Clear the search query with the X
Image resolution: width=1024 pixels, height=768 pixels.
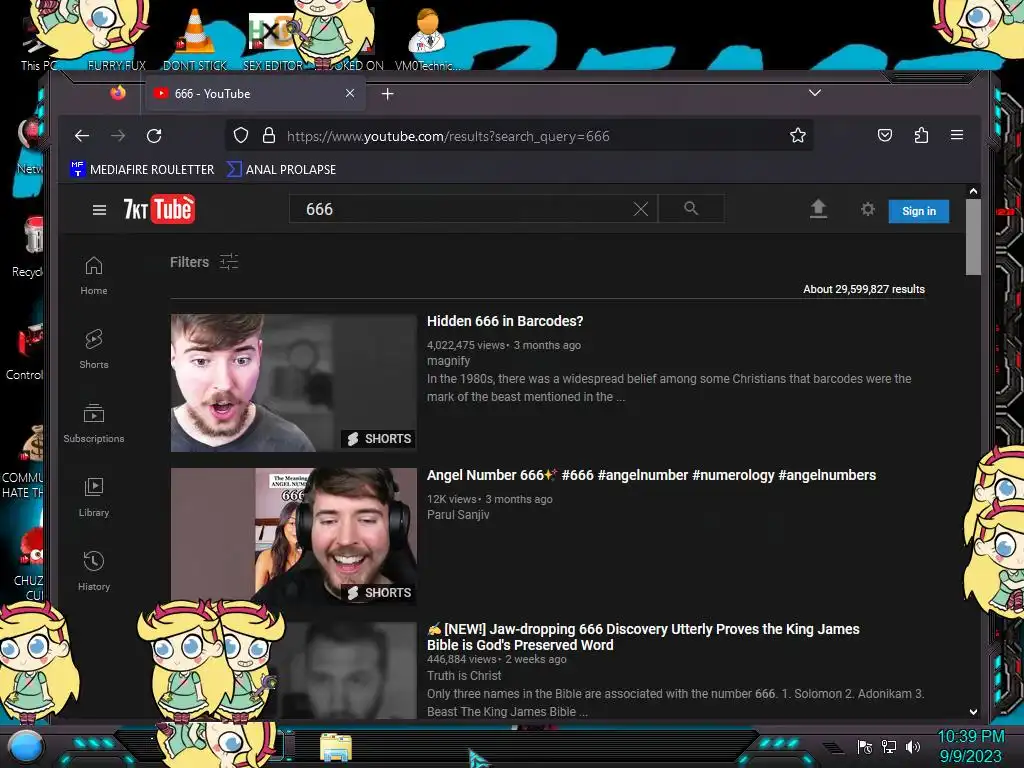641,209
